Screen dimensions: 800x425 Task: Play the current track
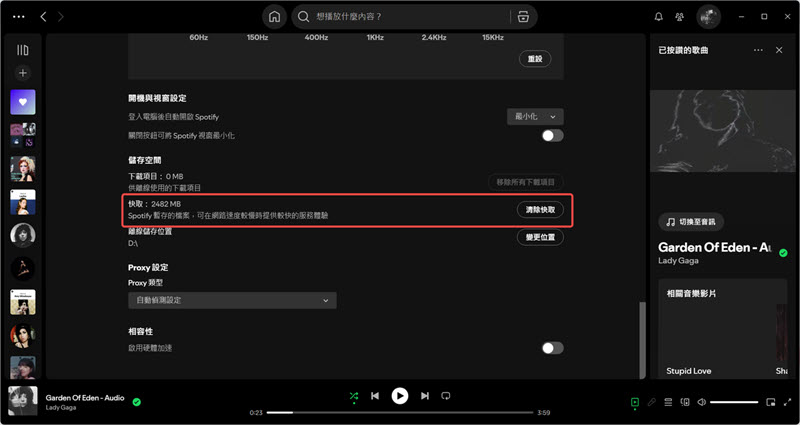[x=400, y=396]
